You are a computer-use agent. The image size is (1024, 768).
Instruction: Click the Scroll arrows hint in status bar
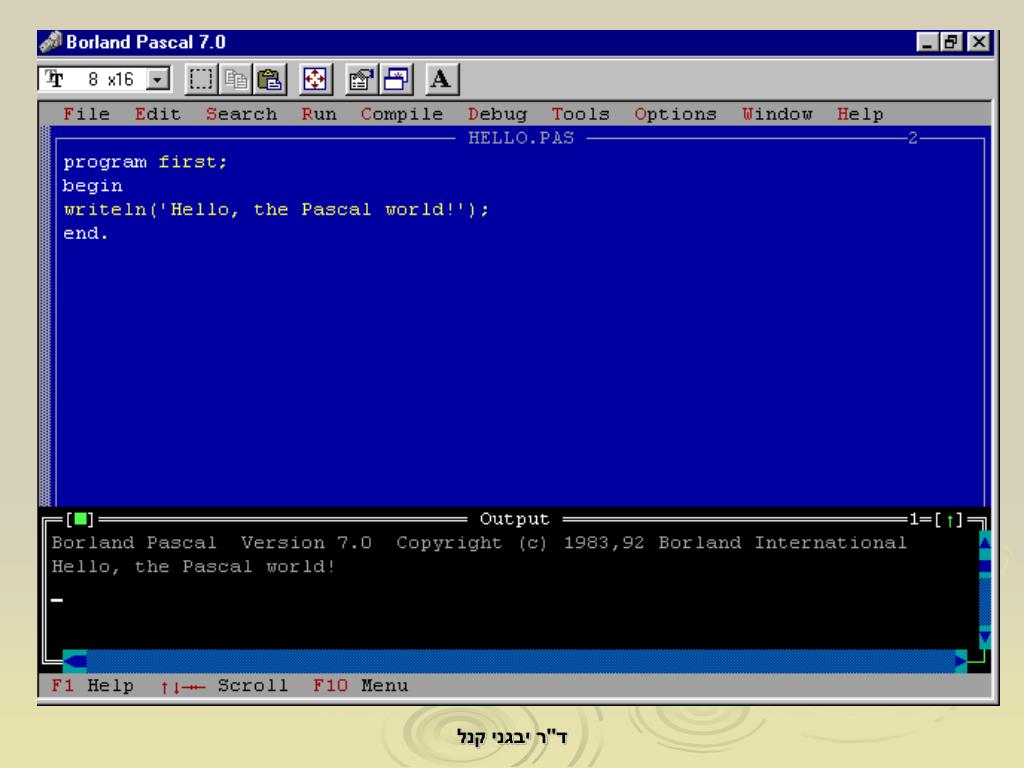click(x=224, y=686)
